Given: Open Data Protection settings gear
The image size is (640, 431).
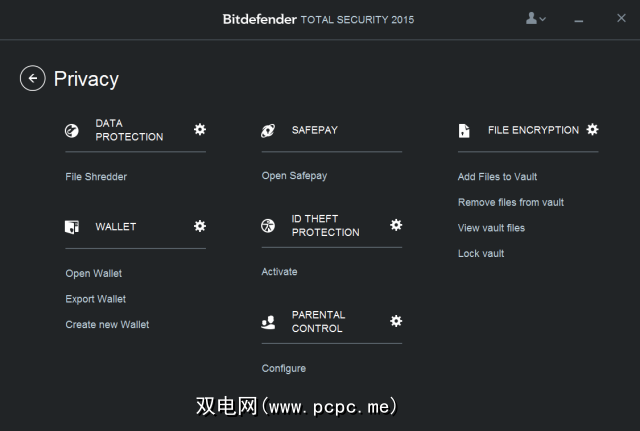Looking at the screenshot, I should click(x=200, y=129).
